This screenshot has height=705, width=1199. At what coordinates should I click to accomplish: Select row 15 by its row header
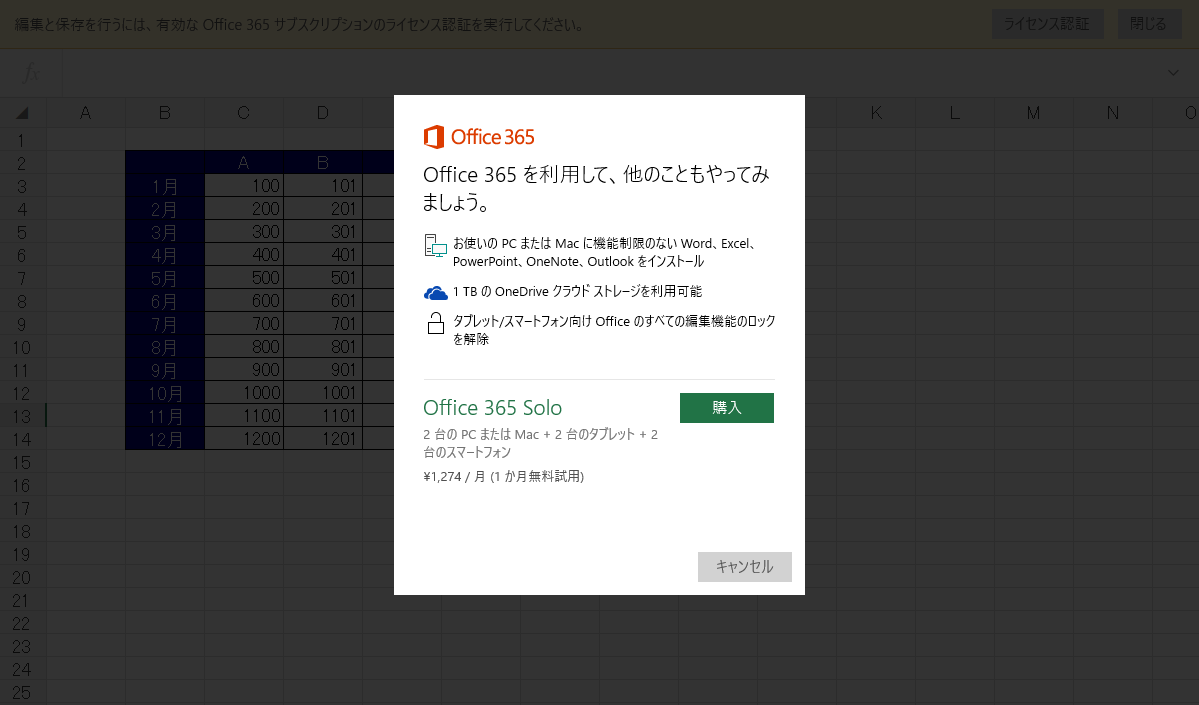click(22, 463)
